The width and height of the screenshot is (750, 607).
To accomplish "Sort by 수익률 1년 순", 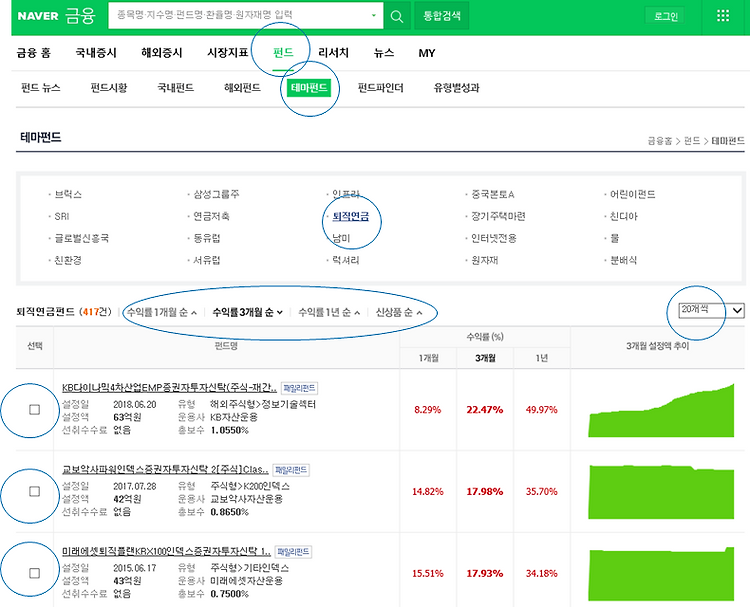I will (x=329, y=312).
